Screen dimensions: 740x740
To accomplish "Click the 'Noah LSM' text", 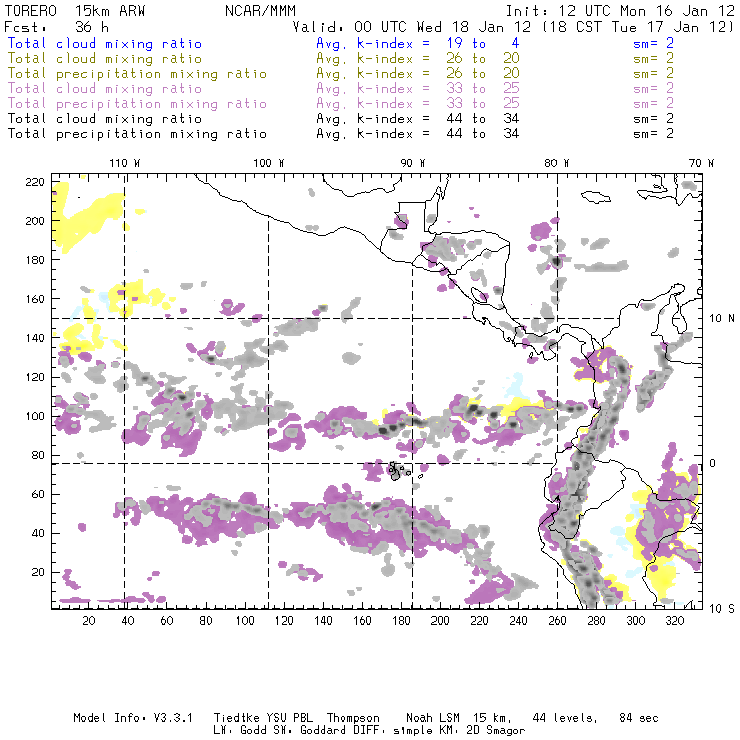I will 433,718.
